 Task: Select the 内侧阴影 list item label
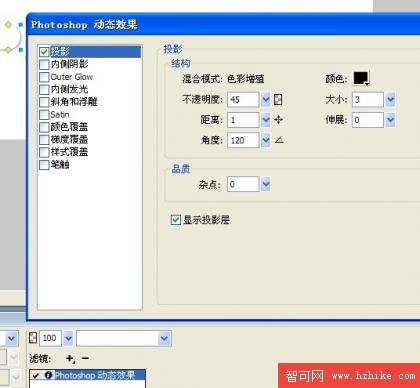(69, 64)
